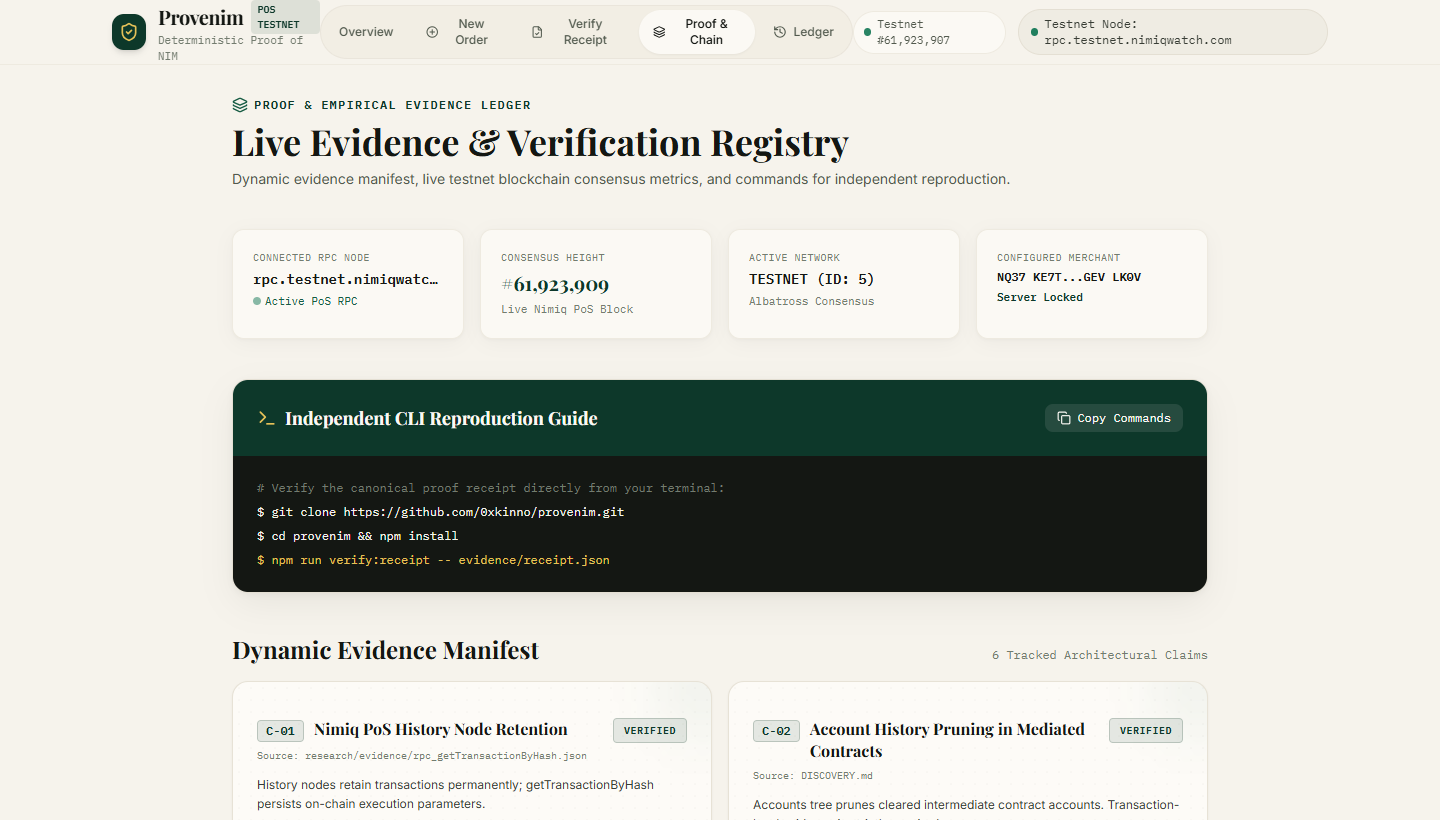Image resolution: width=1440 pixels, height=820 pixels.
Task: Click the POS TESTNET badge
Action: pos(285,17)
